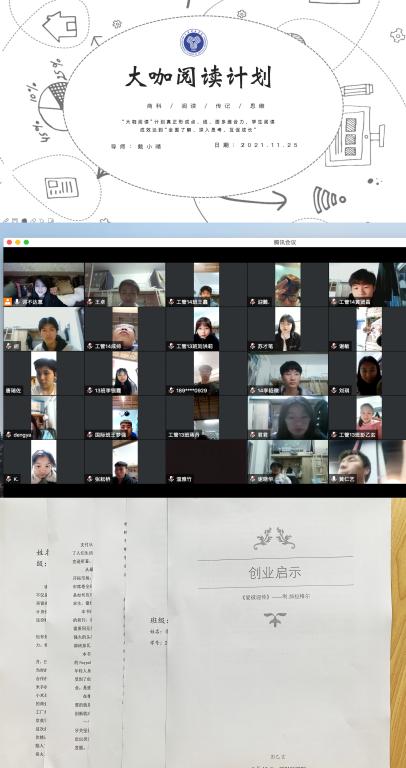
Task: Click the yellow minimize button of meeting window
Action: pyautogui.click(x=18, y=242)
